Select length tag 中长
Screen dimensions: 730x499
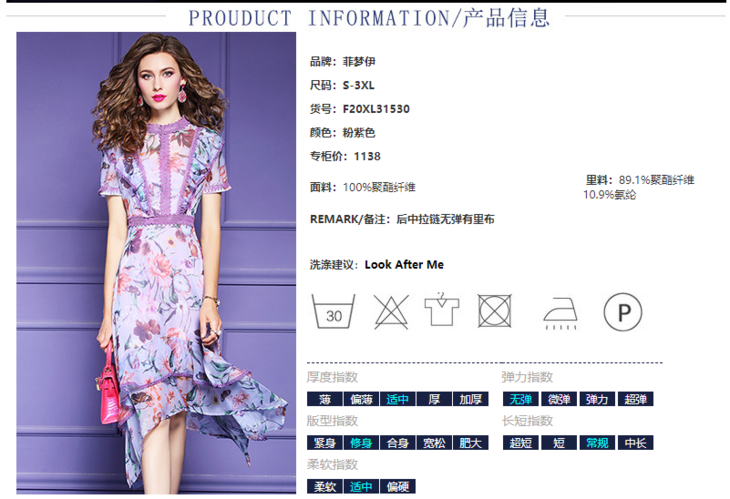tap(635, 443)
